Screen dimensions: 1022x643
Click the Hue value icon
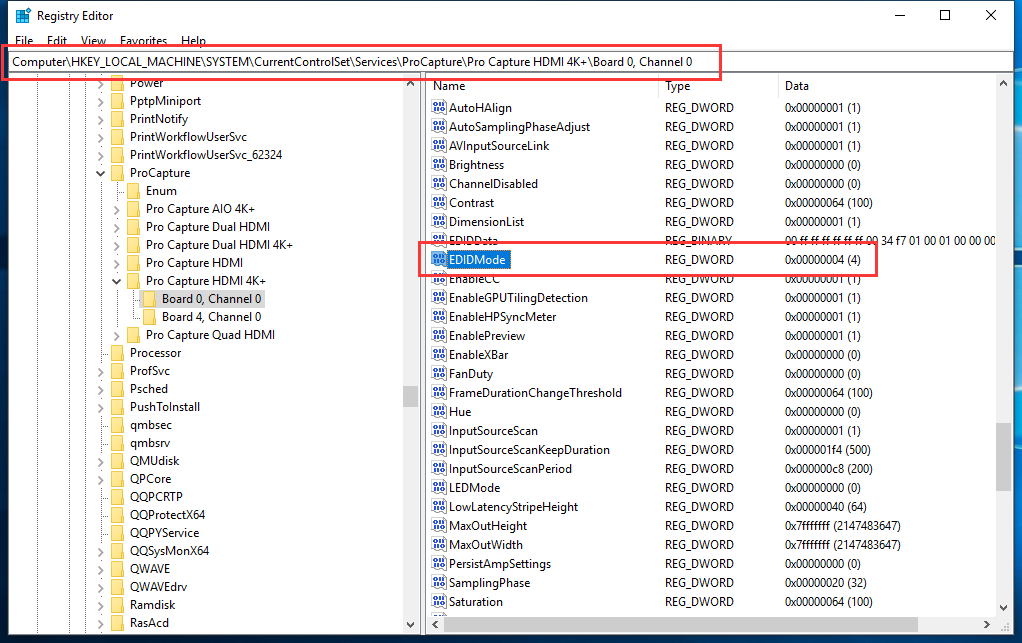click(x=439, y=411)
